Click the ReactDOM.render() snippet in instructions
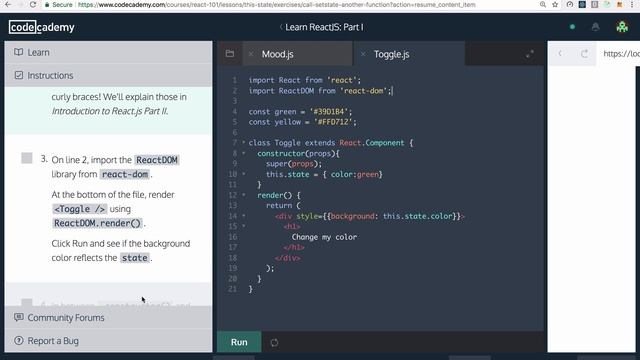This screenshot has height=360, width=640. pos(97,223)
